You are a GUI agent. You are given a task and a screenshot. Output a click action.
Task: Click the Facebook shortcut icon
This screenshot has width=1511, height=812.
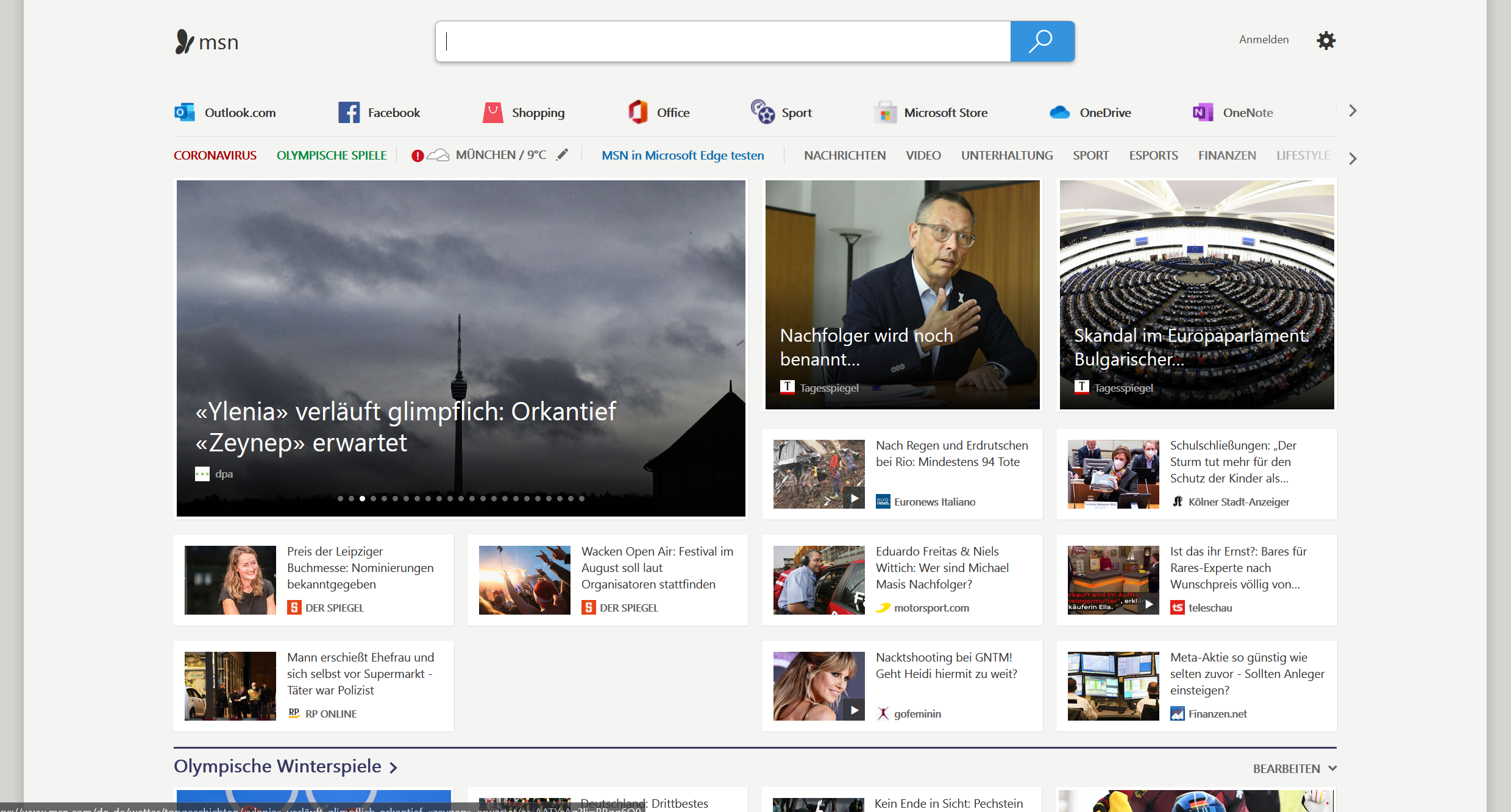click(349, 112)
